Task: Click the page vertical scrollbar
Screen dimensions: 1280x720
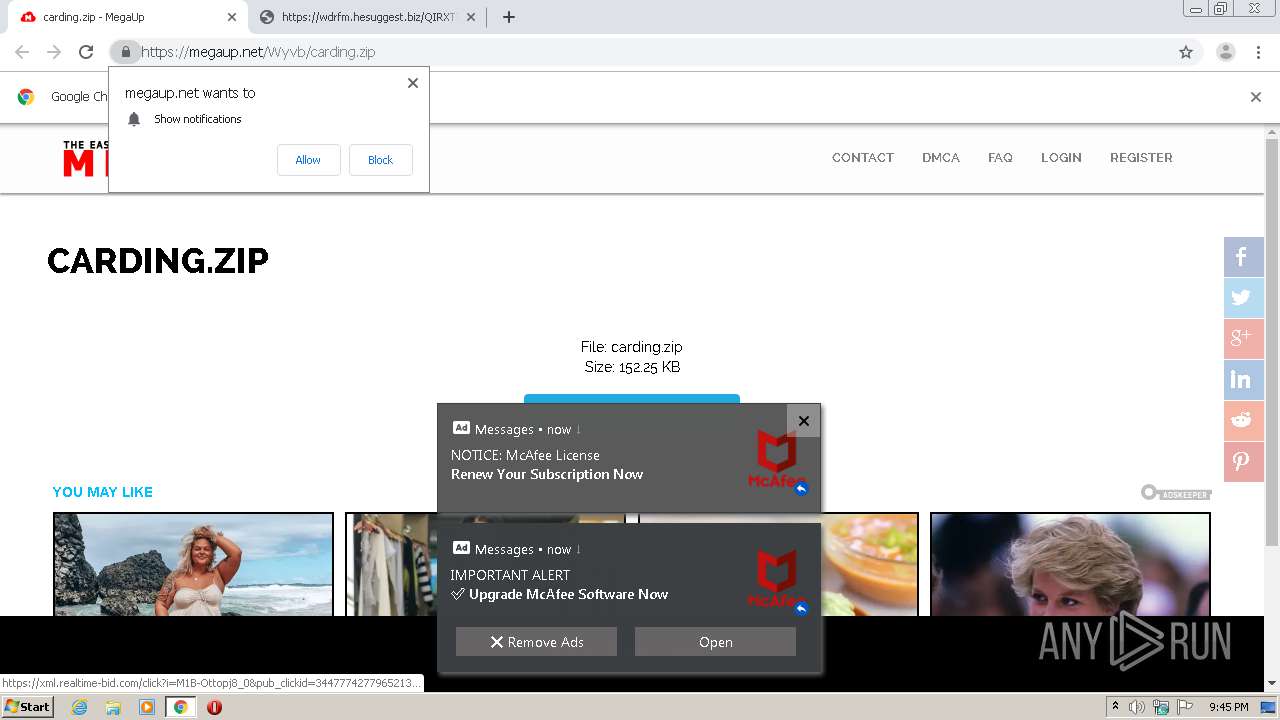Action: click(1272, 340)
